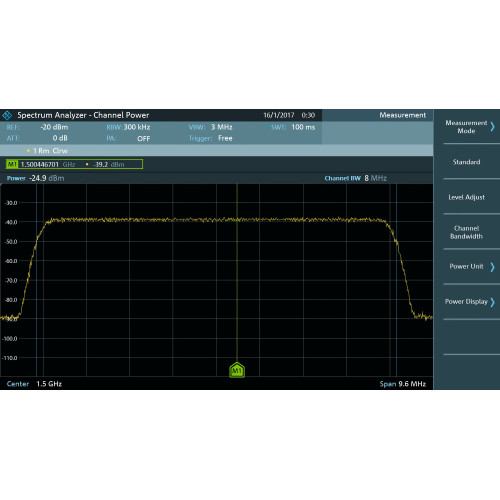Select the -110.0 axis label
This screenshot has height=500, width=500.
coord(10,358)
